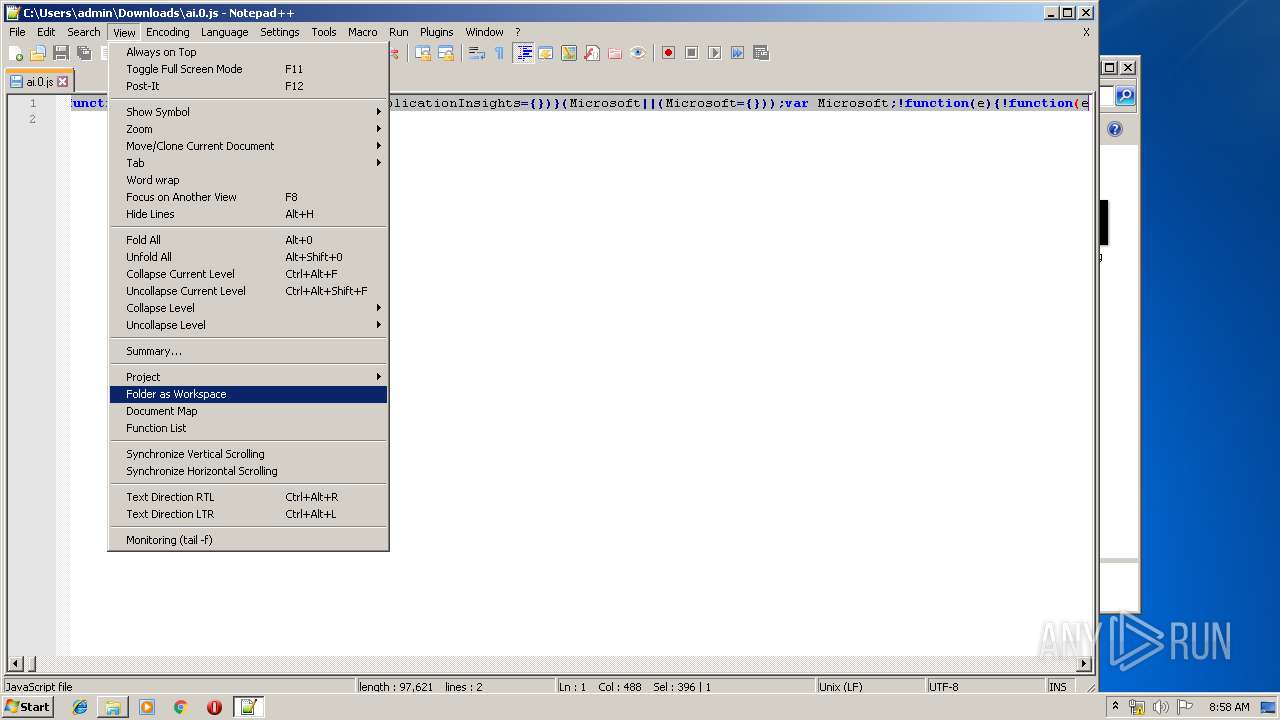The width and height of the screenshot is (1280, 720).
Task: Toggle Synchronize Vertical Scrolling menu entry
Action: point(248,454)
